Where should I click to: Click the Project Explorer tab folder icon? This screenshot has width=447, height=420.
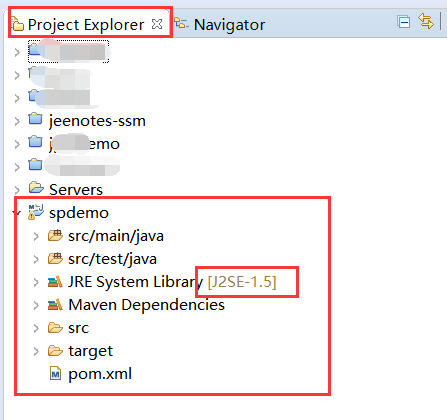18,24
